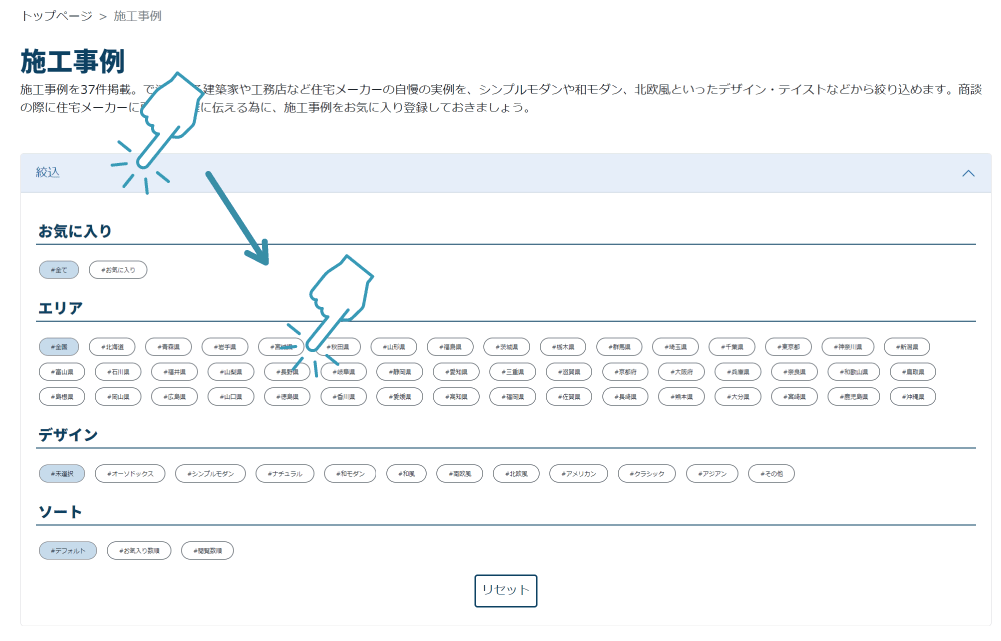1001x641 pixels.
Task: Select the #お気に入り favorites filter chip
Action: point(116,269)
